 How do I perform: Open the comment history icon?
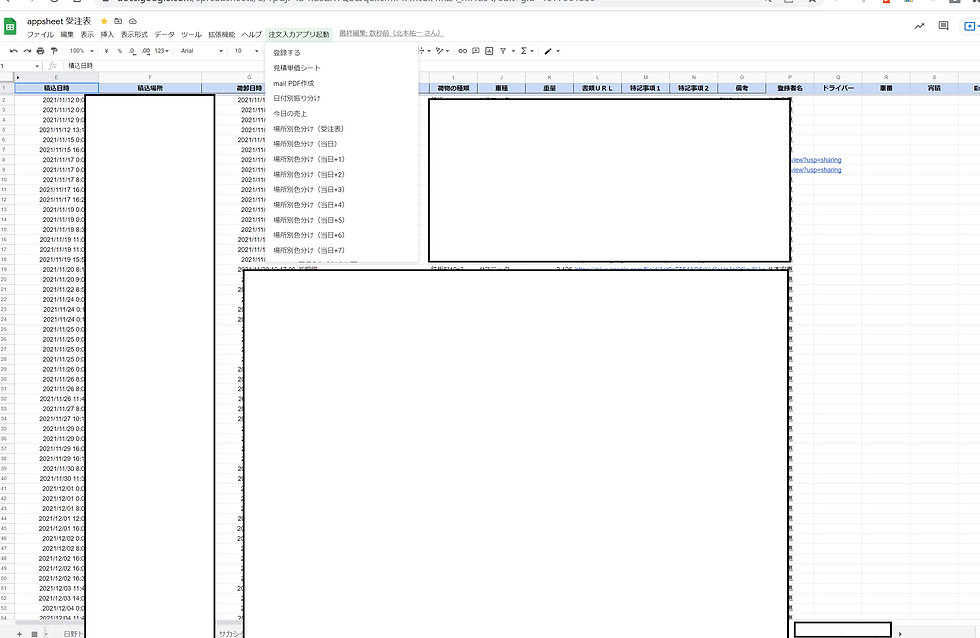coord(944,26)
